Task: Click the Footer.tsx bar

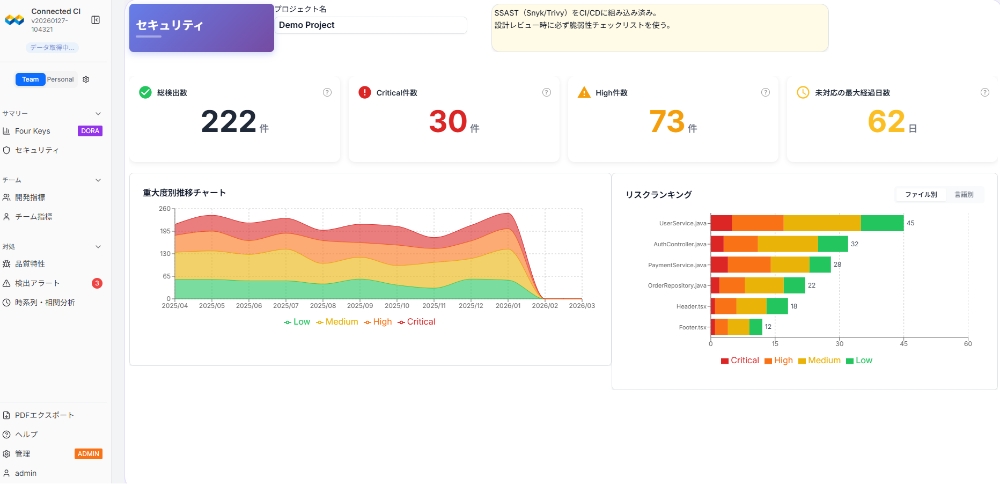Action: pos(736,327)
